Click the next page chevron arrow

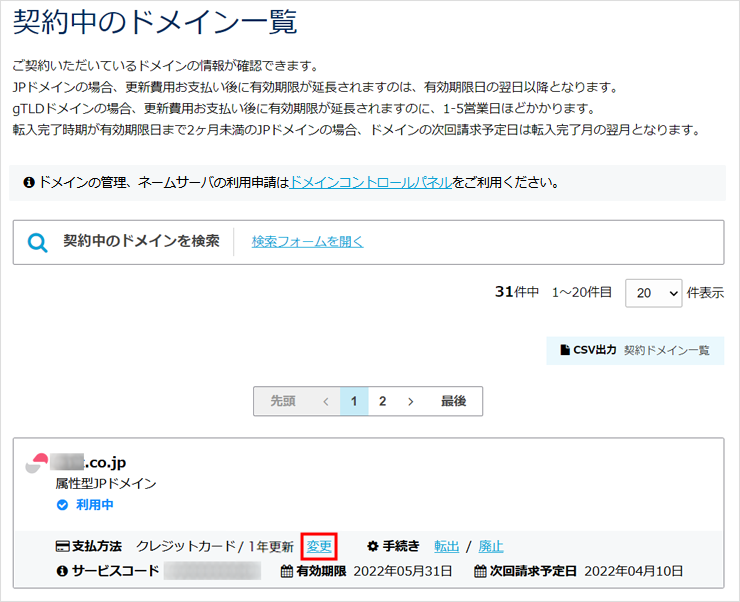click(410, 401)
